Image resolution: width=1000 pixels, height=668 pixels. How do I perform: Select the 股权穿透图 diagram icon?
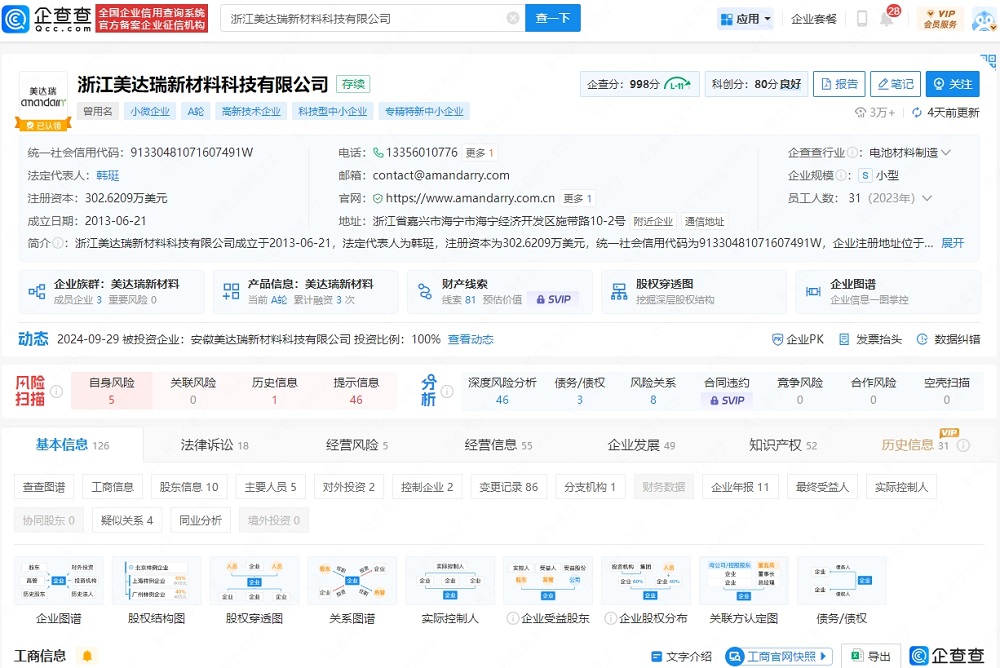click(x=253, y=580)
